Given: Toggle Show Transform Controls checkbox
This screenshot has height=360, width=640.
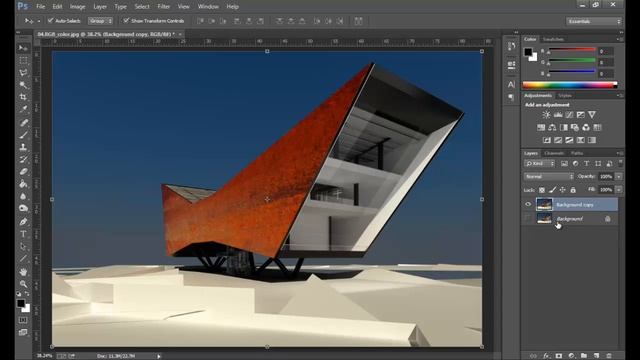Looking at the screenshot, I should [126, 20].
